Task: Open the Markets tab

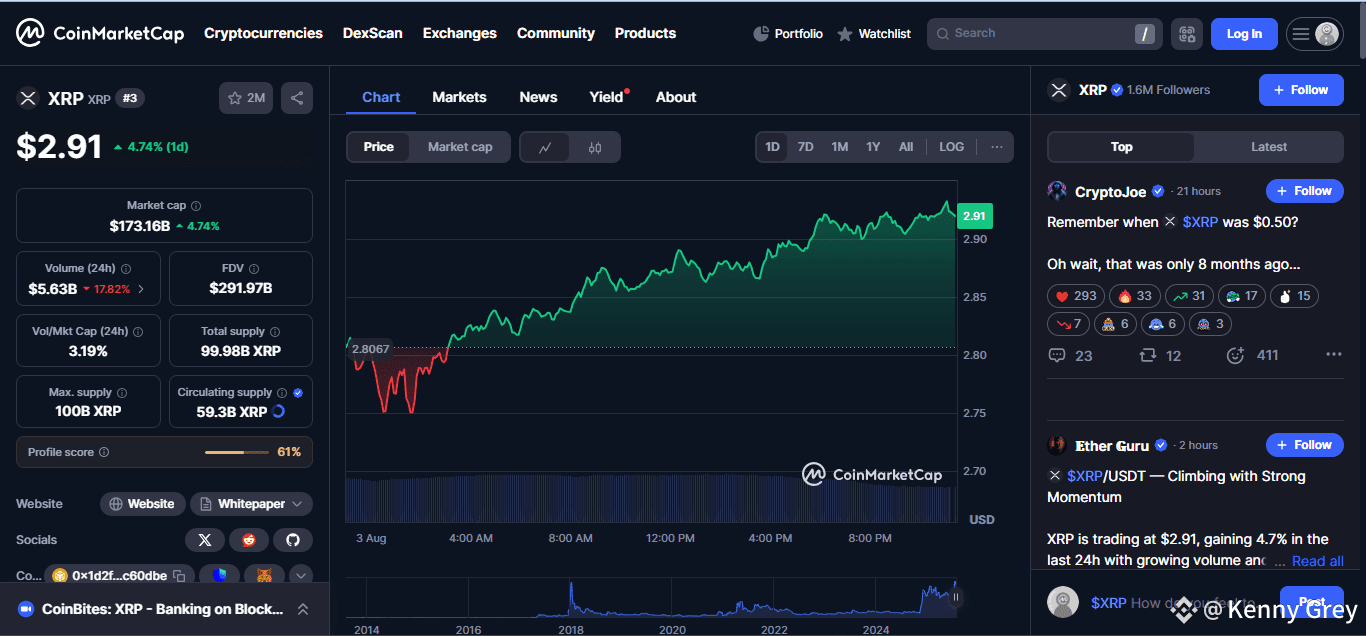Action: (459, 97)
